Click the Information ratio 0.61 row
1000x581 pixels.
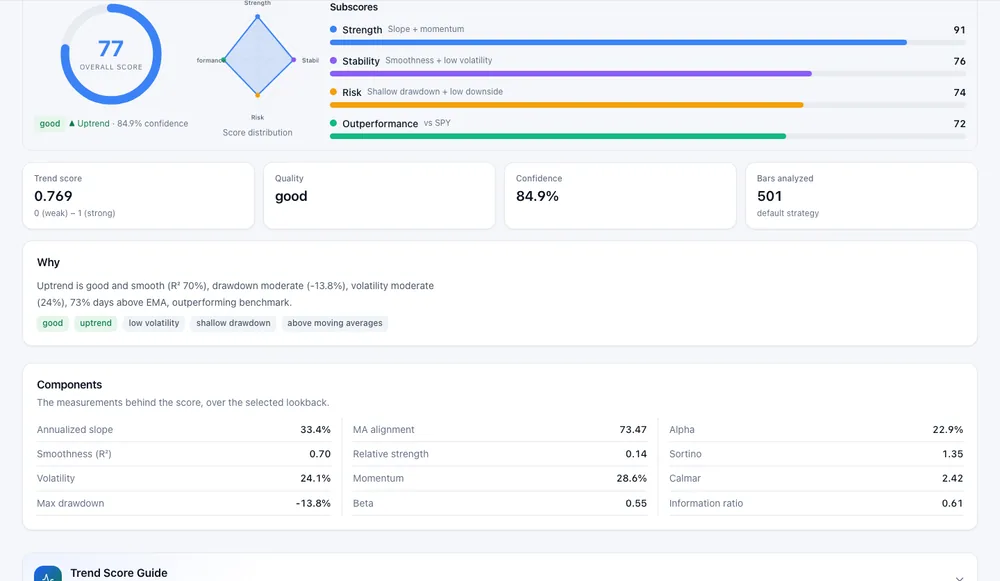click(816, 503)
